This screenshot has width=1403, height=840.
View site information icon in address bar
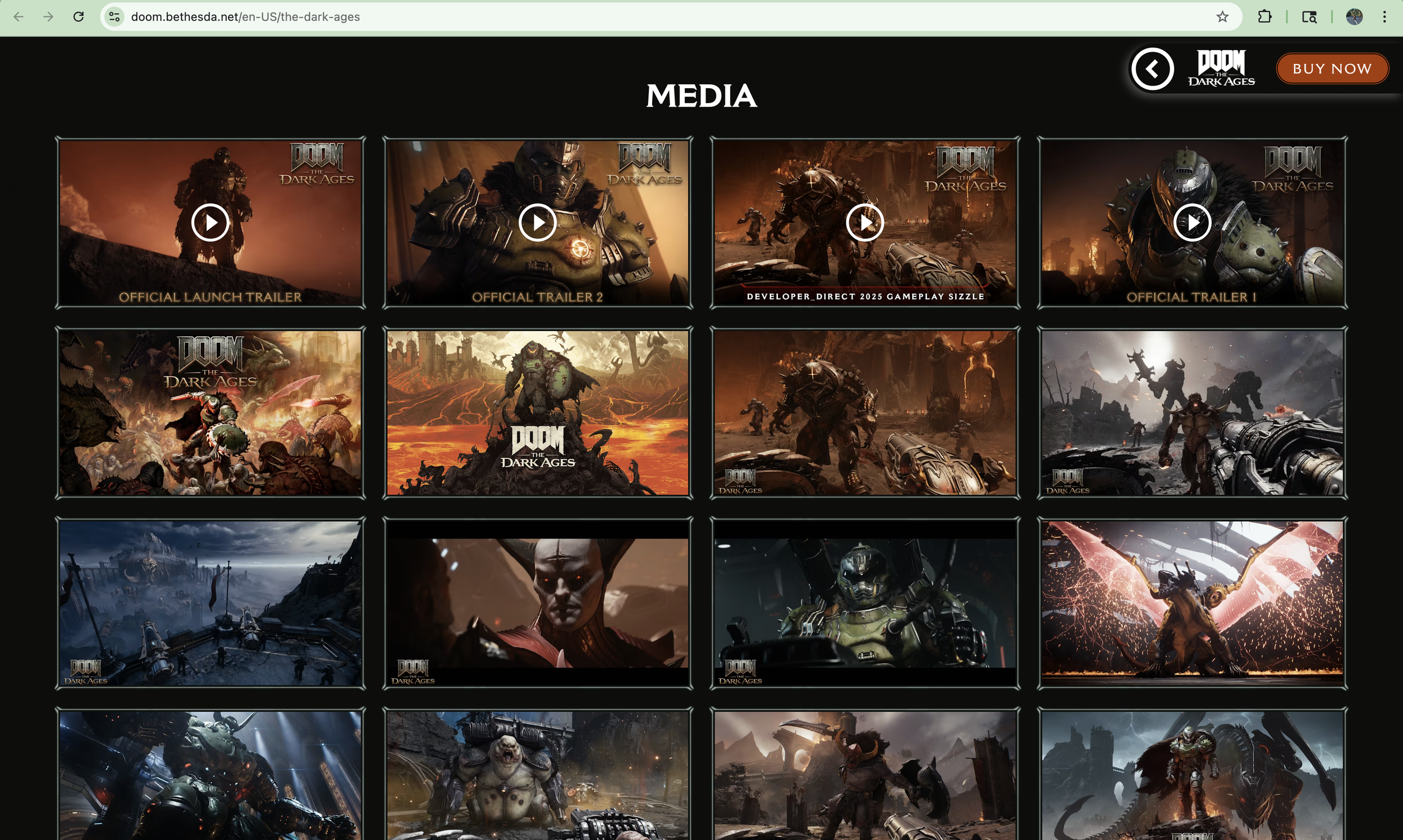click(x=114, y=17)
